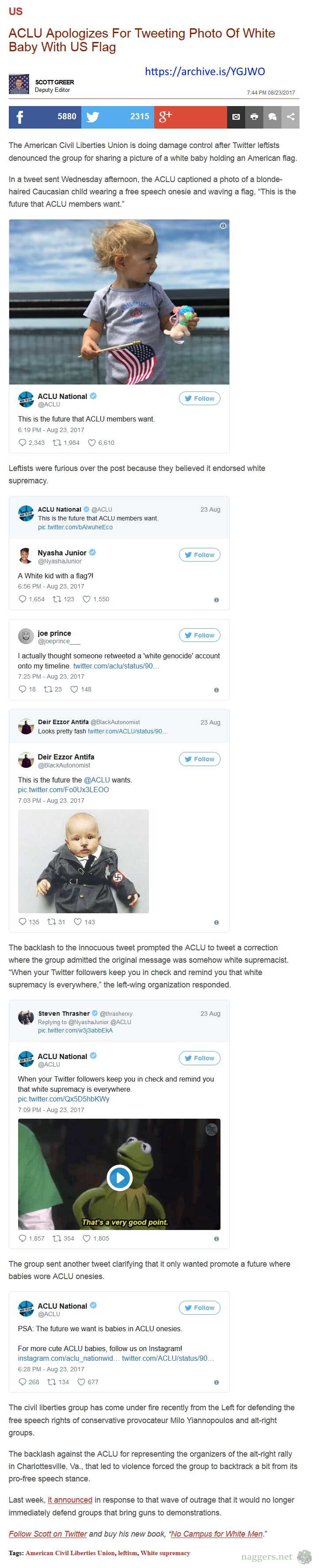
Task: Click the grey share icon
Action: (x=290, y=117)
